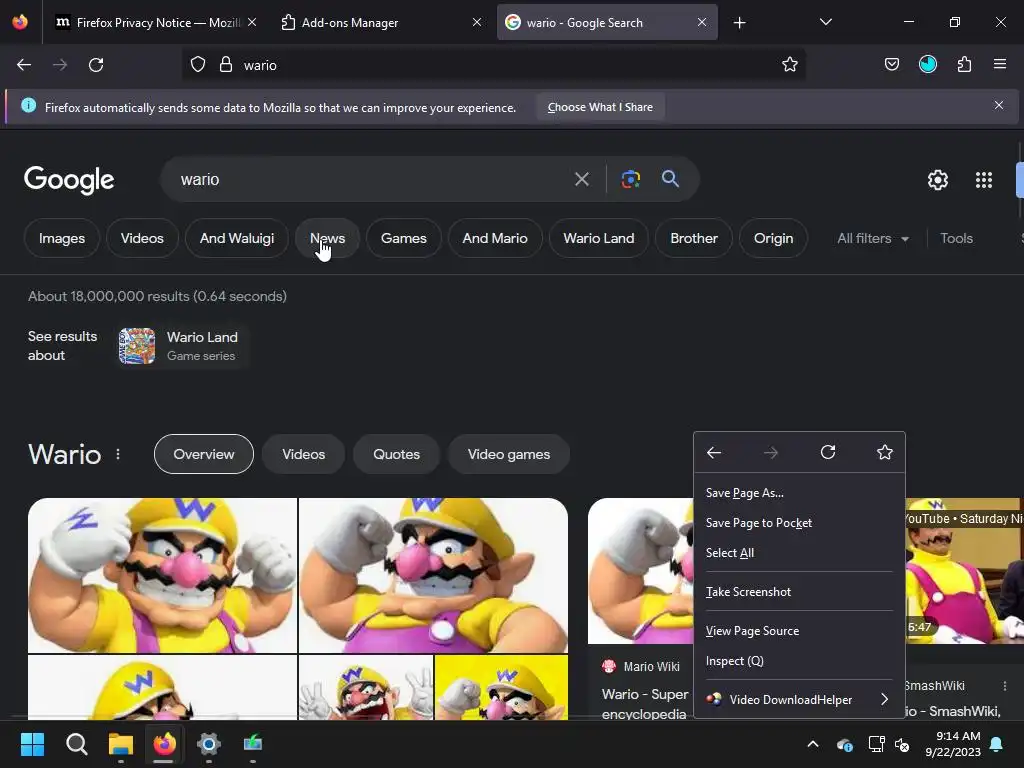Open Wario Land game series result

pyautogui.click(x=182, y=346)
